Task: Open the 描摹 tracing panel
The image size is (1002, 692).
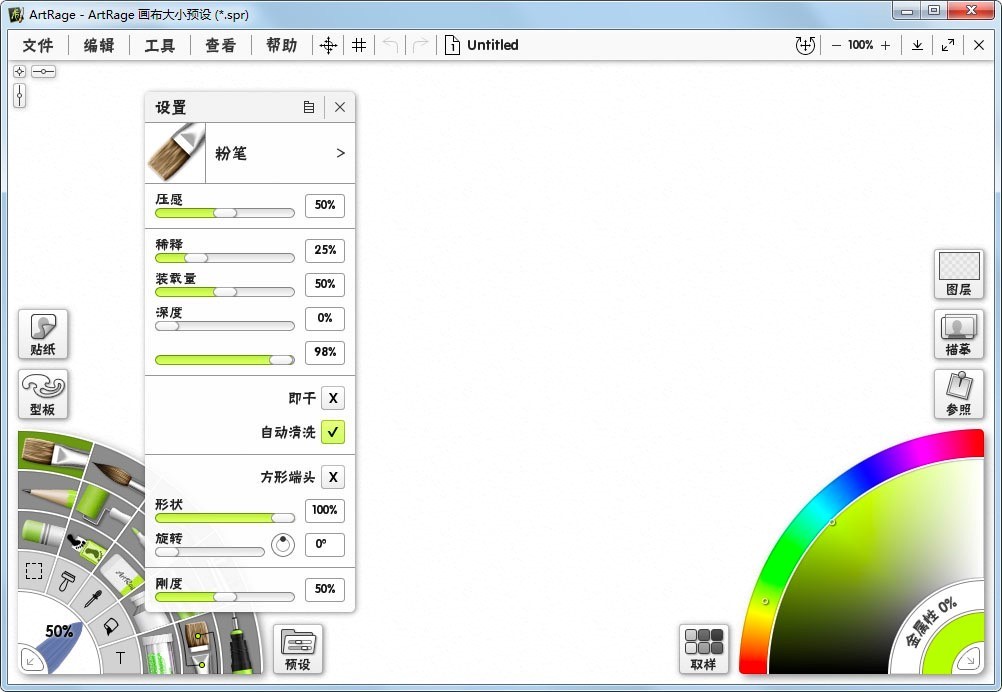Action: 958,334
